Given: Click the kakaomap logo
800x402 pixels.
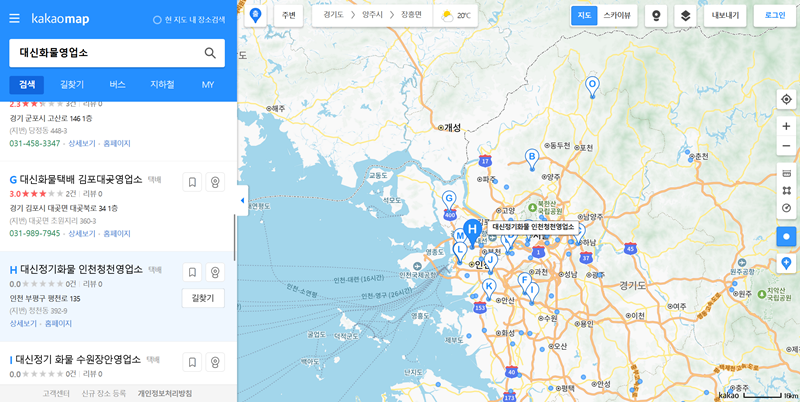Looking at the screenshot, I should (x=60, y=19).
